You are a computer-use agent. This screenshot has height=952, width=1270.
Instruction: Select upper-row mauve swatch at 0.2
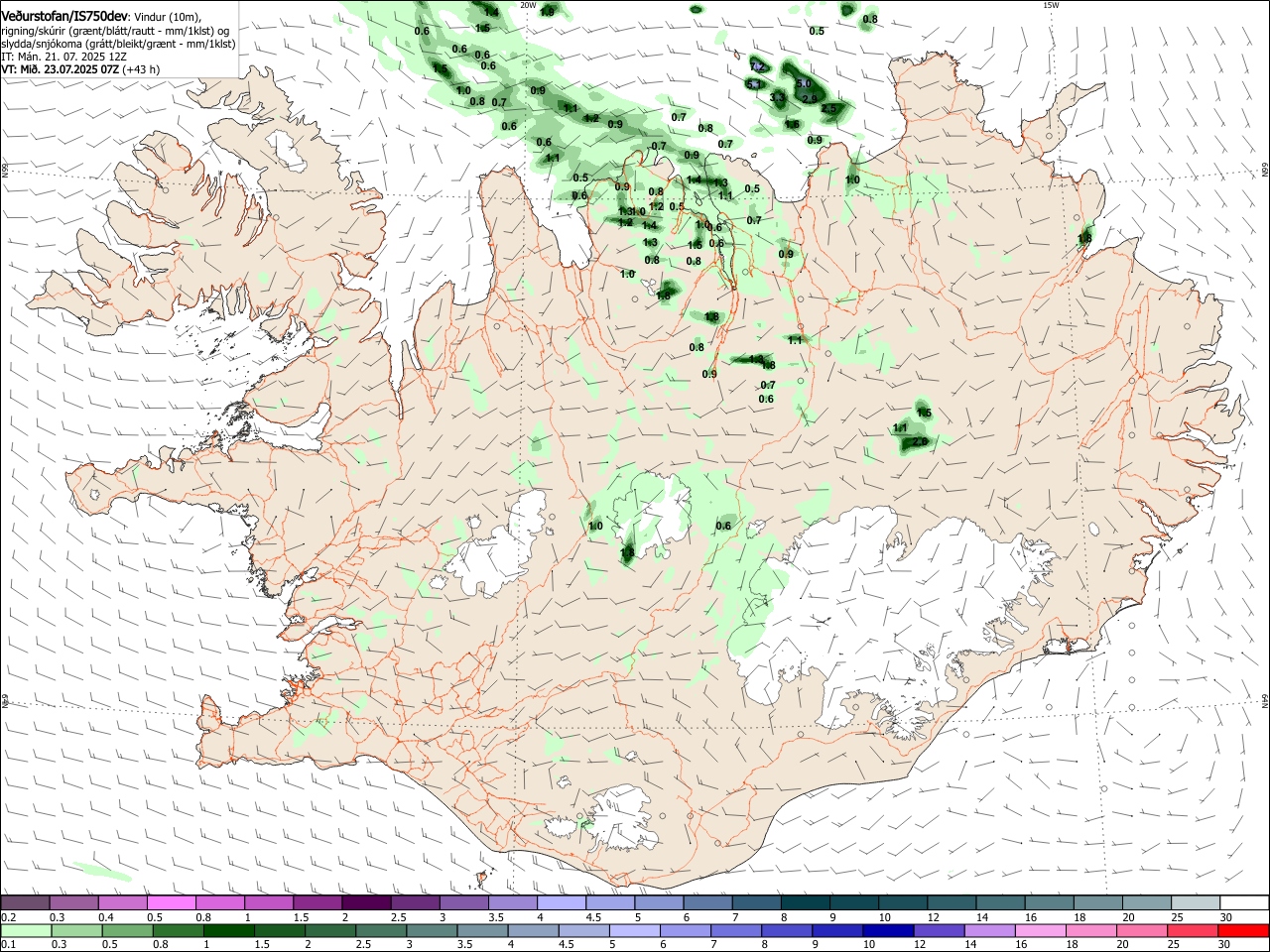point(25,903)
